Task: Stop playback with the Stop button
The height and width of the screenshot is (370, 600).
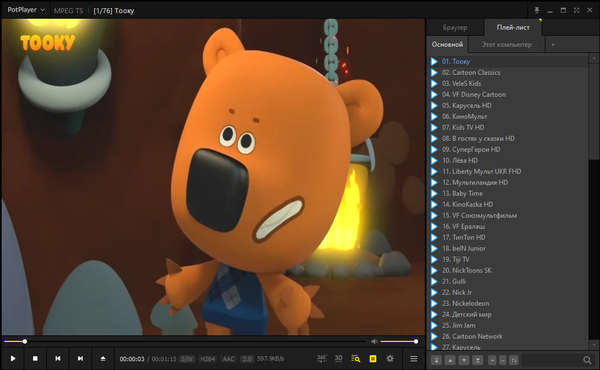Action: click(x=35, y=359)
